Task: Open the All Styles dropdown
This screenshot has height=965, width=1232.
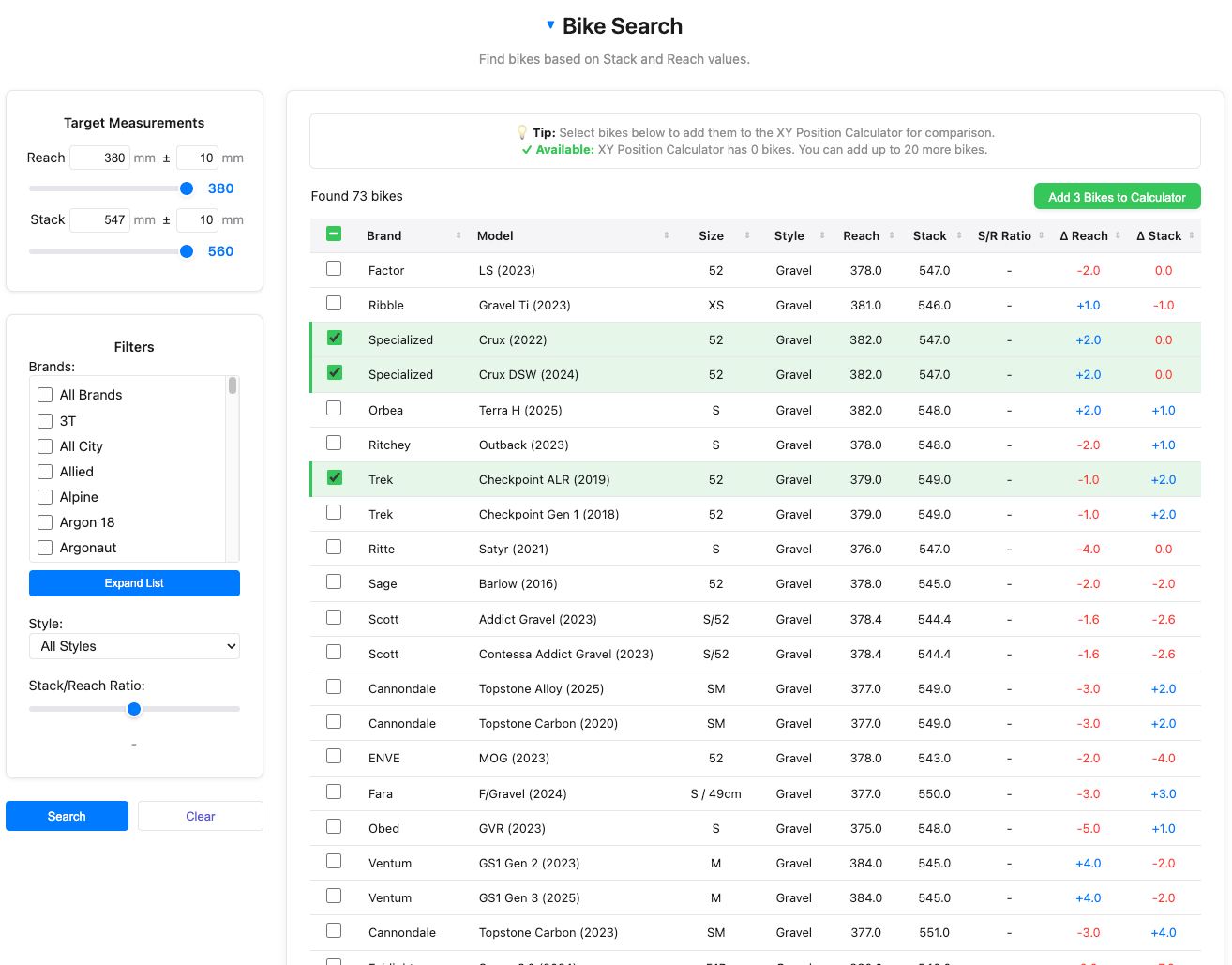Action: click(134, 646)
